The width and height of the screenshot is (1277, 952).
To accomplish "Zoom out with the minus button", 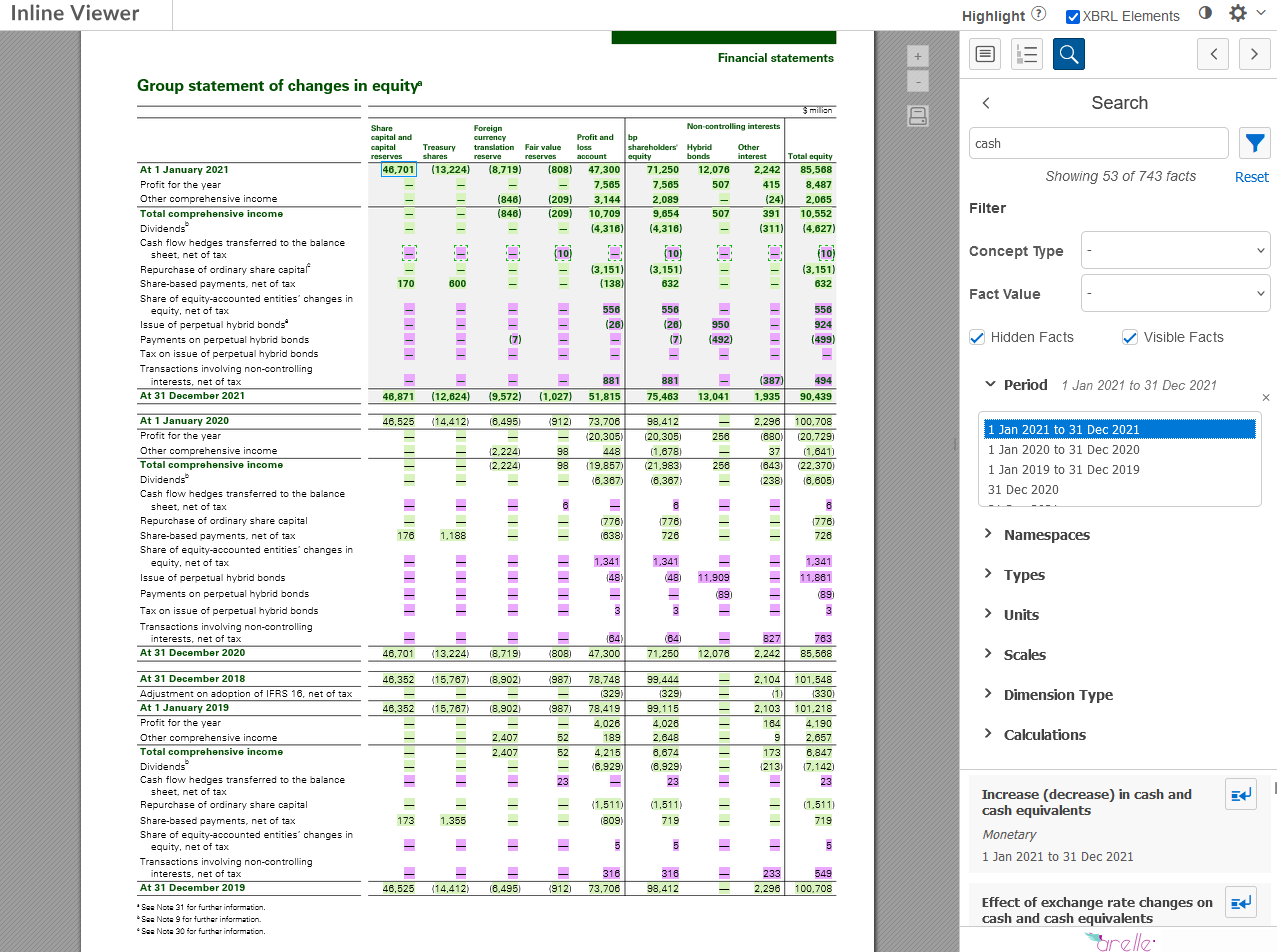I will (920, 81).
